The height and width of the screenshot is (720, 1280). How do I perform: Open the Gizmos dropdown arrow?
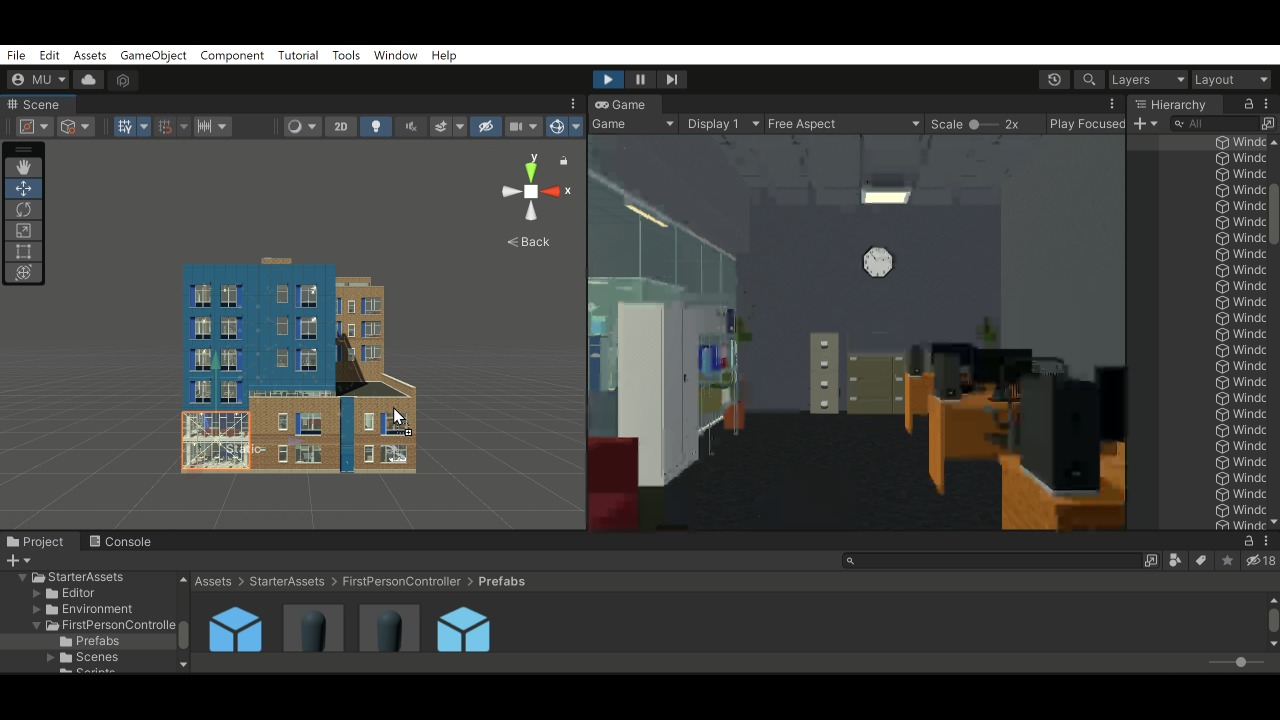(x=576, y=126)
